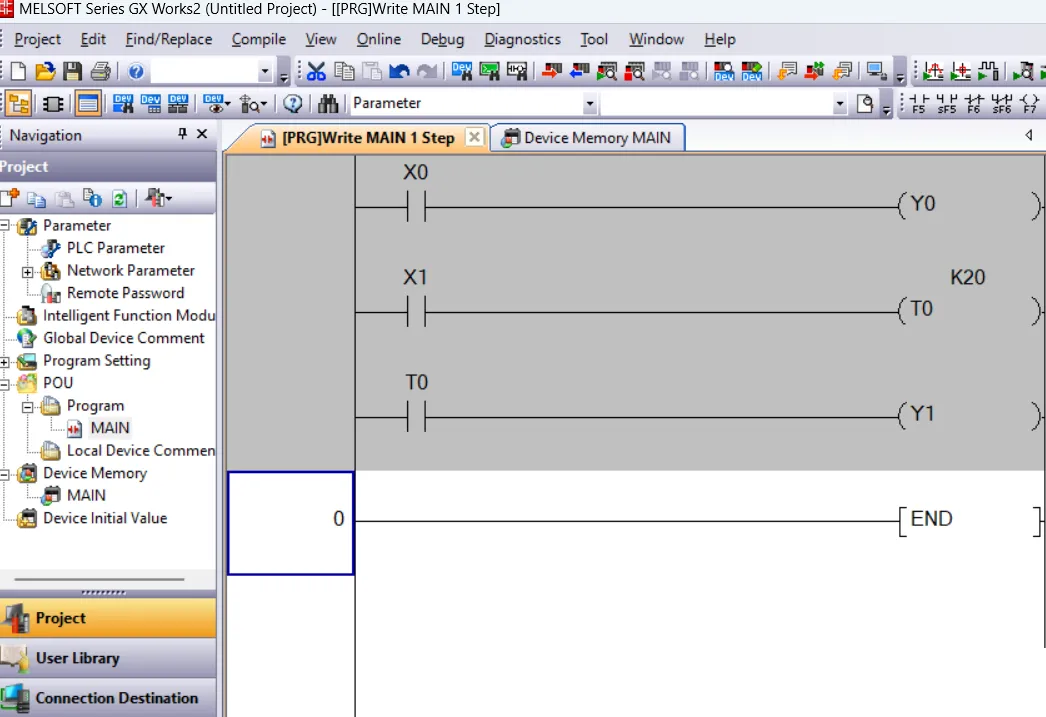Open the Online menu
This screenshot has width=1046, height=717.
[378, 39]
